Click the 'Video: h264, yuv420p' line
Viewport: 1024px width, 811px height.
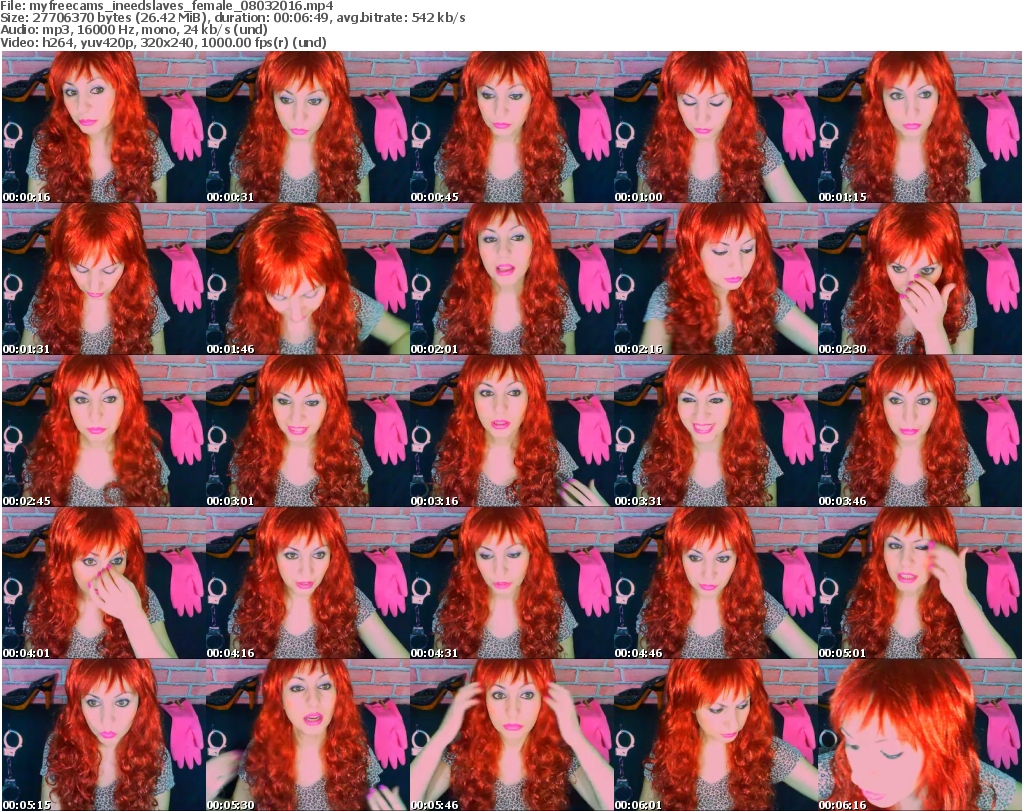(x=163, y=42)
